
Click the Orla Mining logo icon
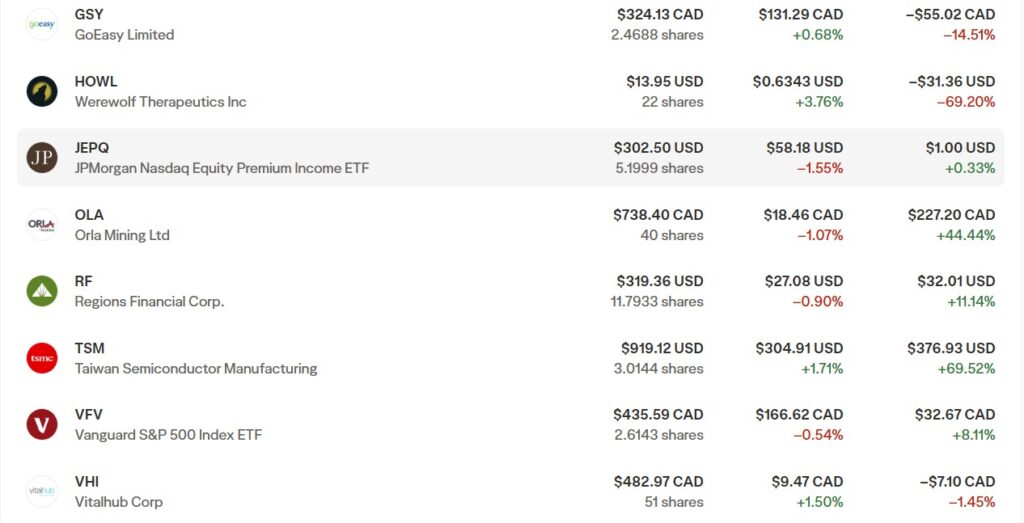[x=42, y=225]
